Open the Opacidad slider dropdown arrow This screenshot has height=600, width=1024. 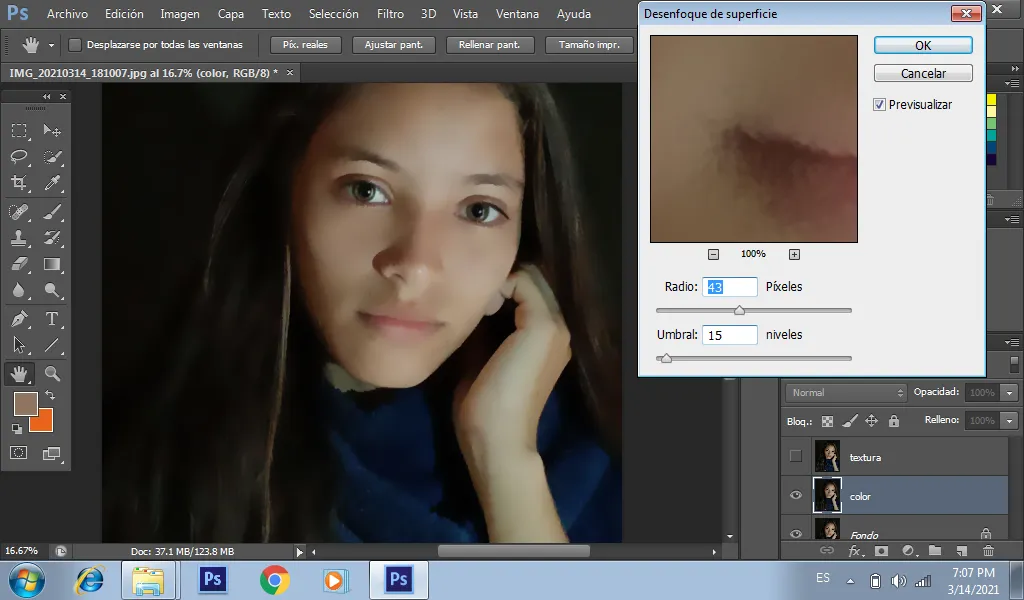tap(1010, 392)
